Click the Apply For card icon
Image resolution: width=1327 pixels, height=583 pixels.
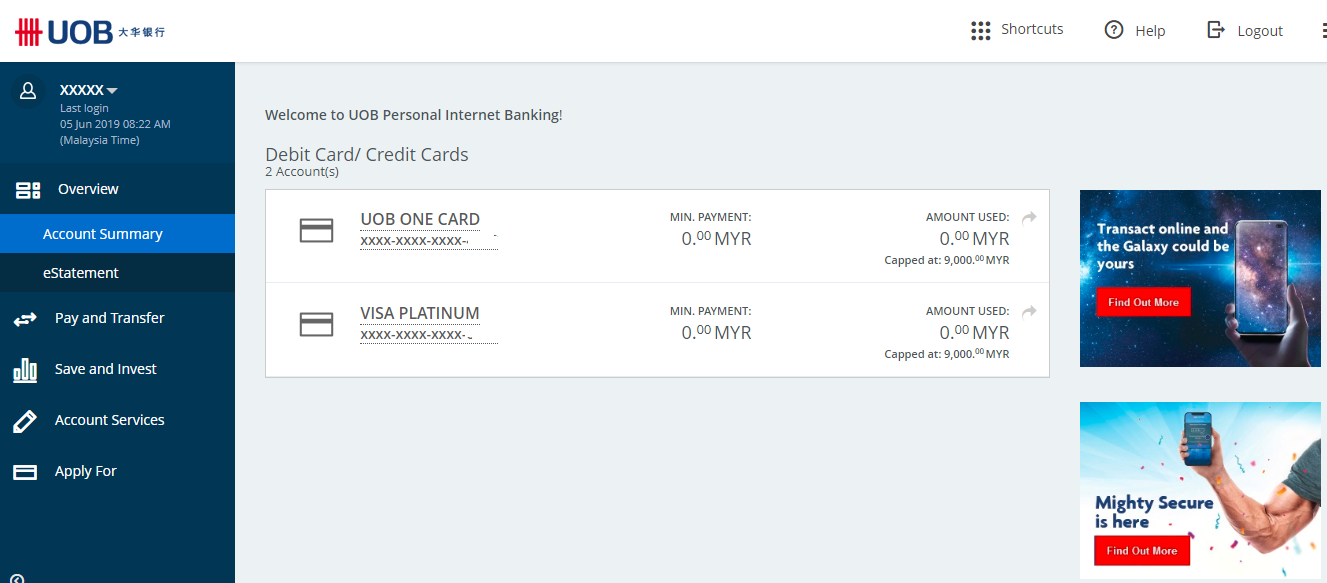[25, 472]
